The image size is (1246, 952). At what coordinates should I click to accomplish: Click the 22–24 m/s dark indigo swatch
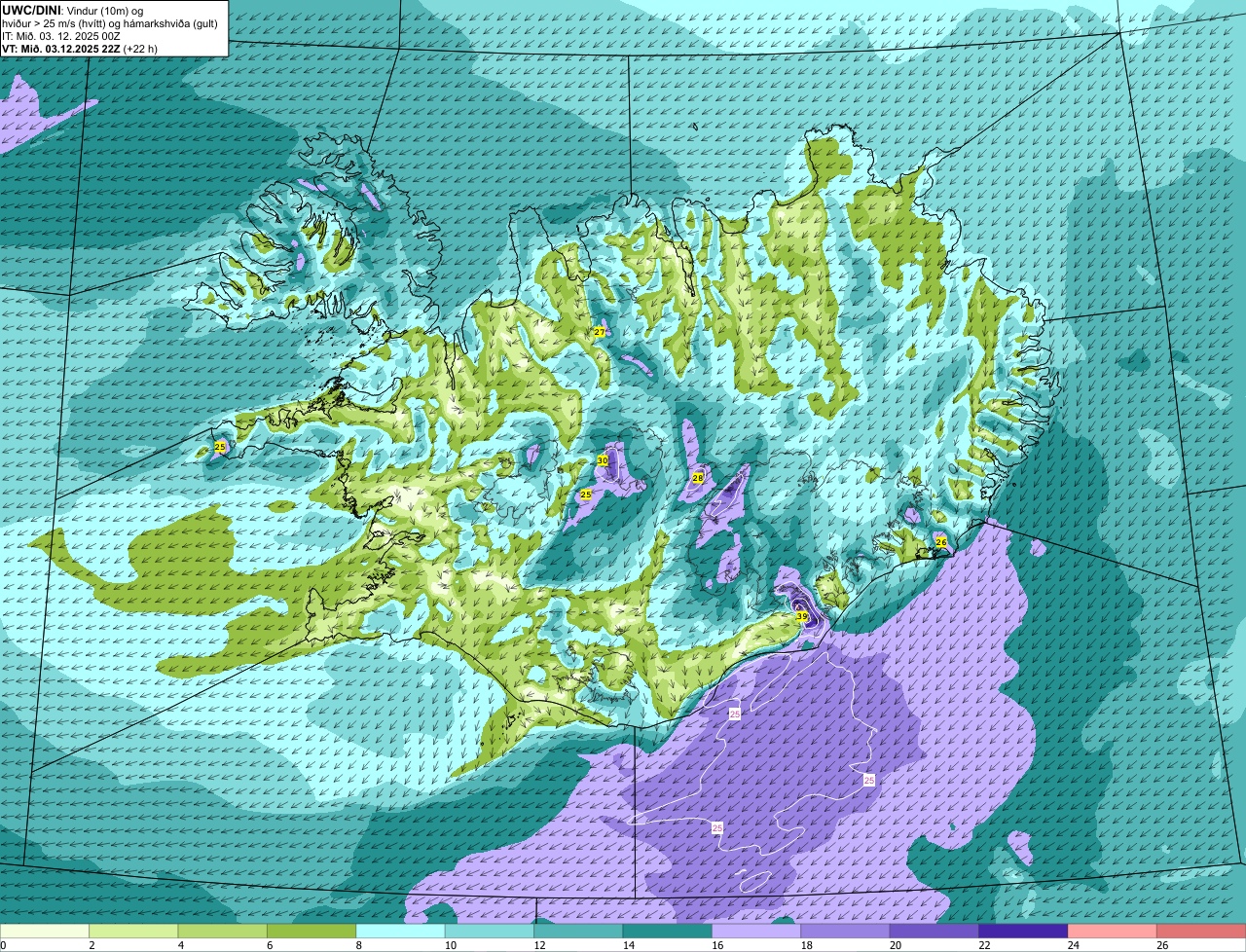[x=1024, y=932]
